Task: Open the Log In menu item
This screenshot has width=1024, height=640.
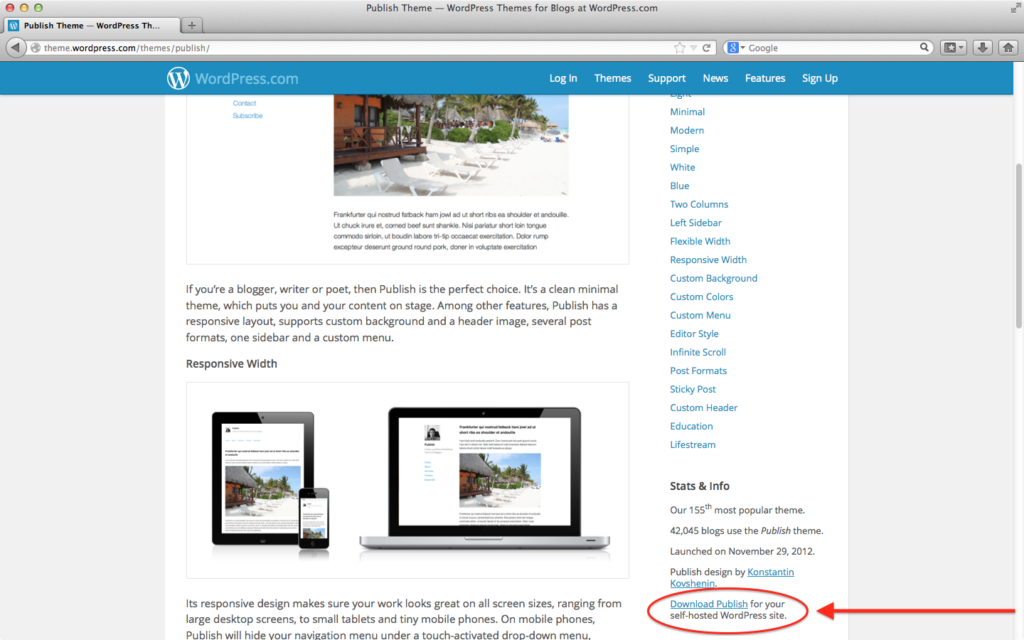Action: pos(563,78)
